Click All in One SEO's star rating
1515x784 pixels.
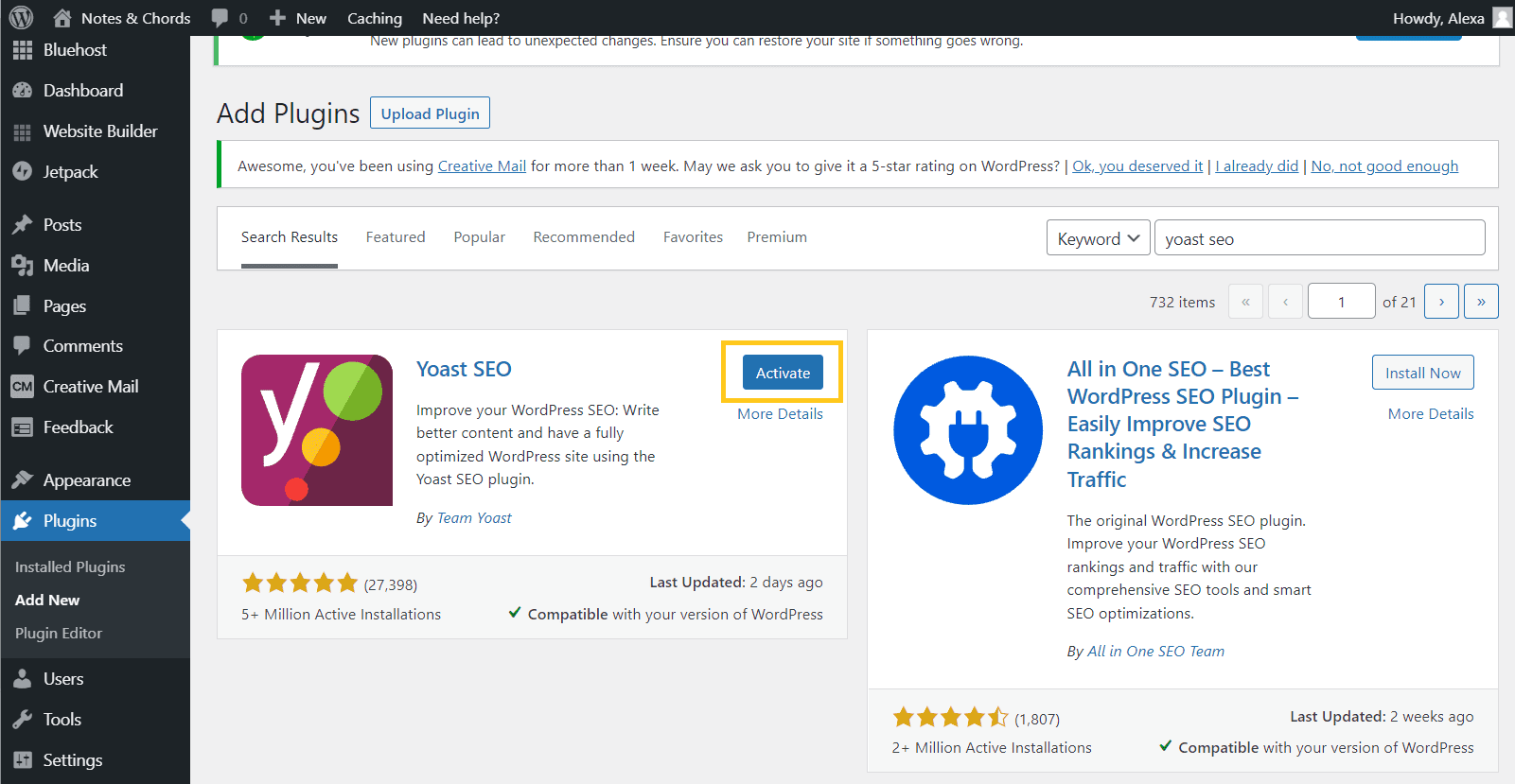pyautogui.click(x=950, y=718)
